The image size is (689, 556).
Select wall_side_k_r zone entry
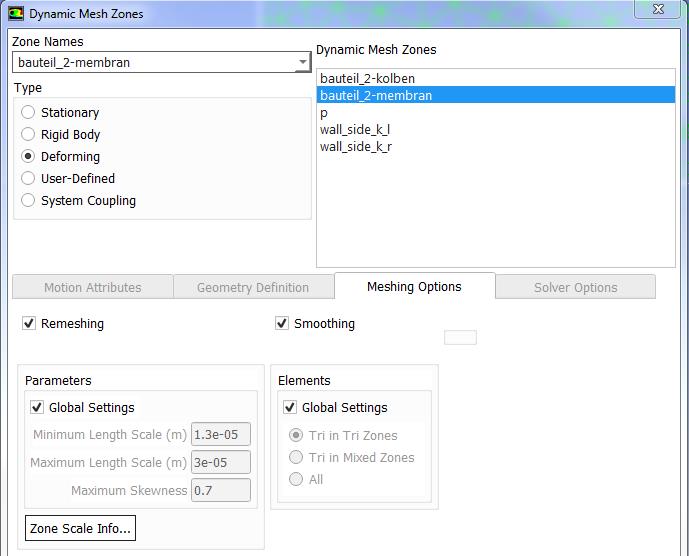(496, 146)
